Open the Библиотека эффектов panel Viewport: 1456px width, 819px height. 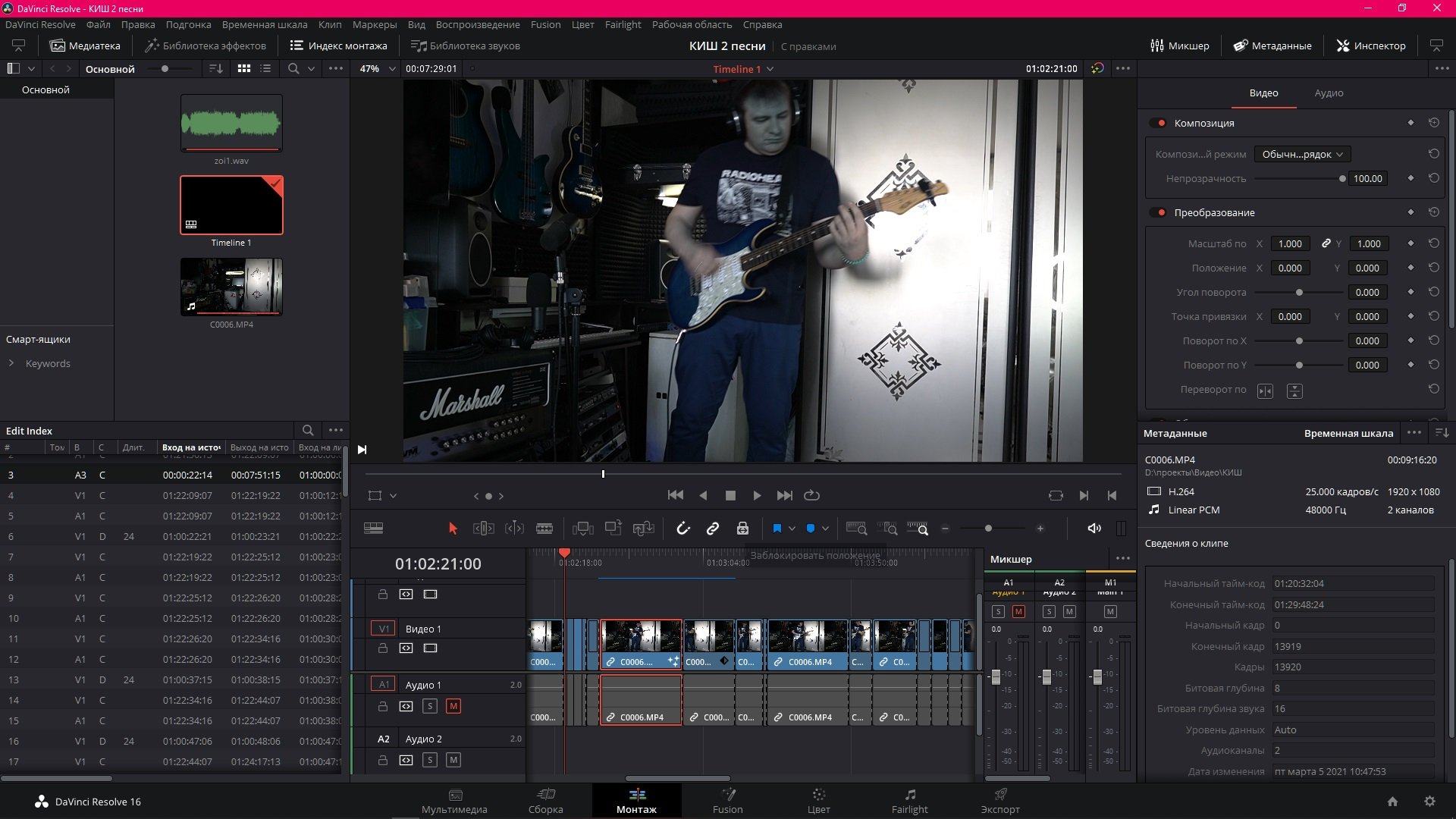pyautogui.click(x=205, y=45)
